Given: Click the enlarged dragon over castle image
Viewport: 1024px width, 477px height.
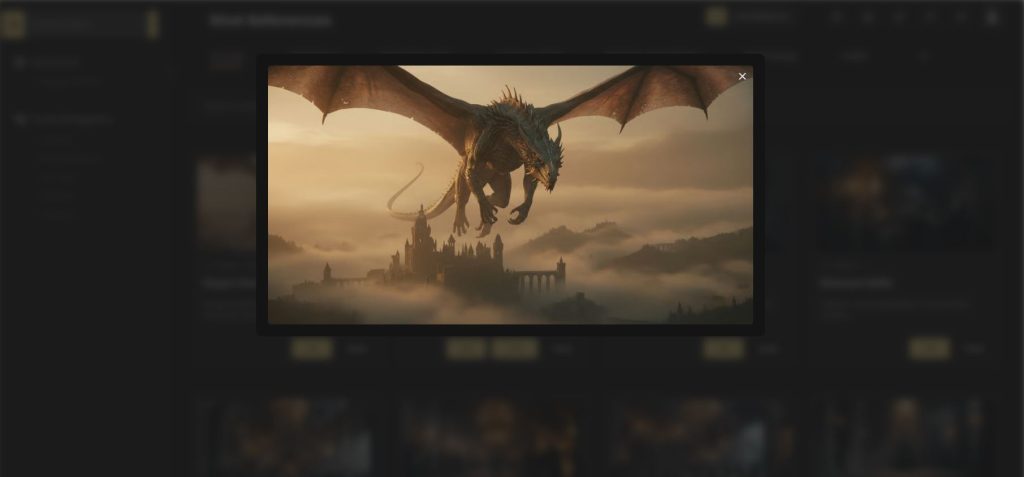Looking at the screenshot, I should (x=510, y=195).
